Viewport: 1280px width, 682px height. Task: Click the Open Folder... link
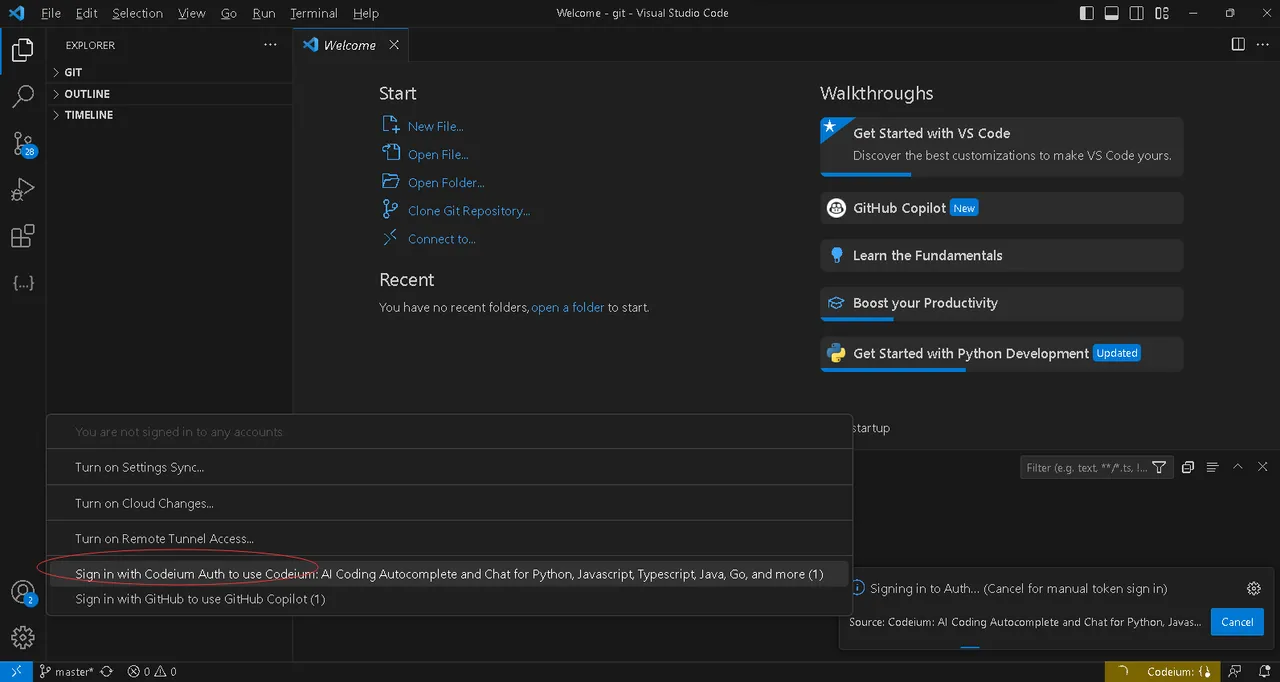(x=446, y=183)
